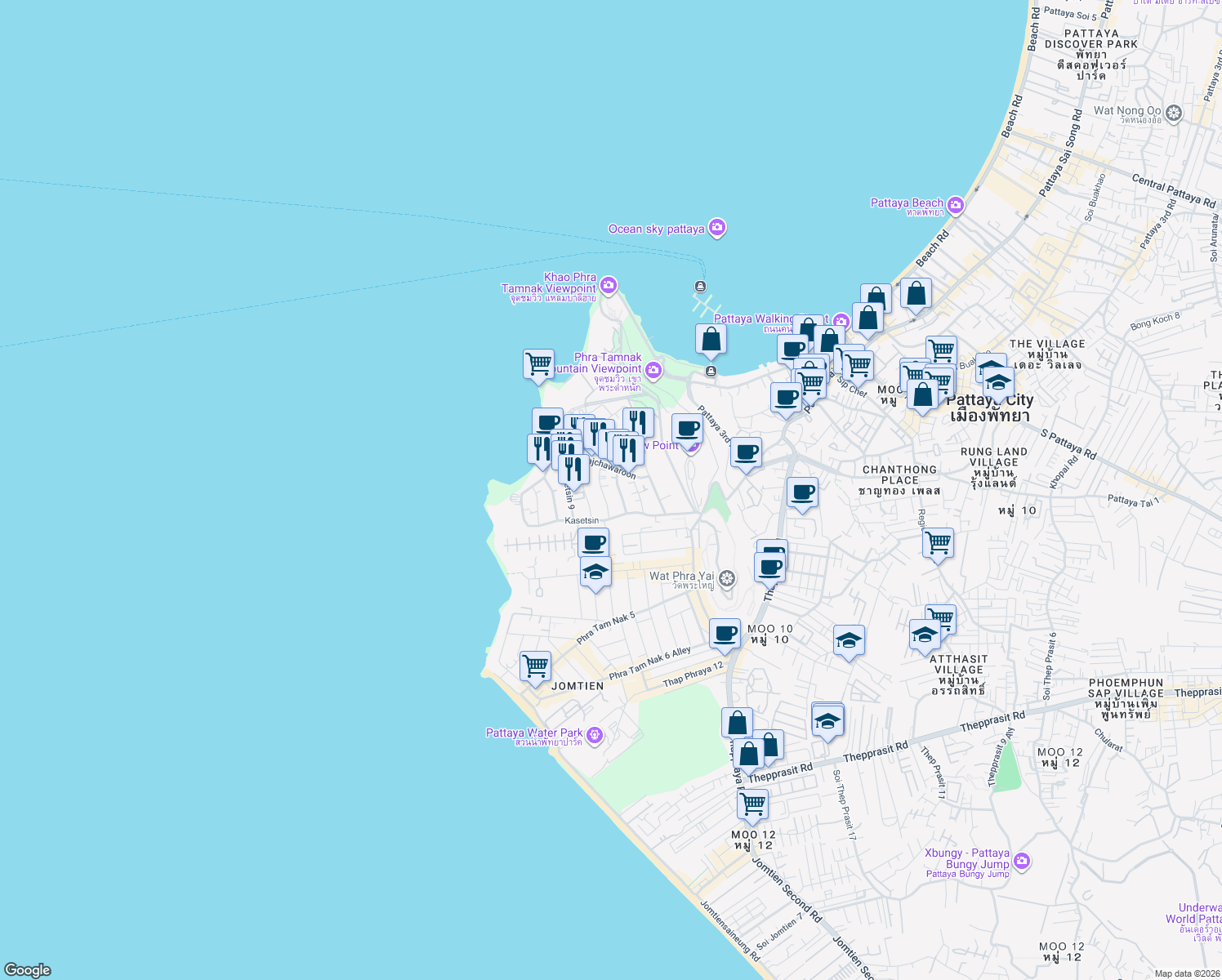Open the shopping cart marker above MOO 12 on Thepprasit Rd
The height and width of the screenshot is (980, 1222).
pos(752,804)
